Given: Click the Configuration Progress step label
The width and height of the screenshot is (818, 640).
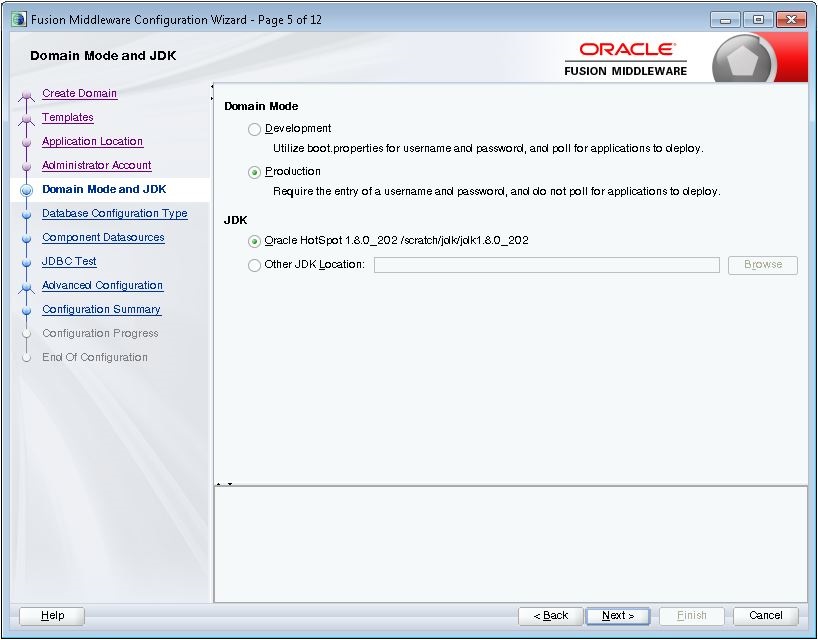Looking at the screenshot, I should 100,333.
